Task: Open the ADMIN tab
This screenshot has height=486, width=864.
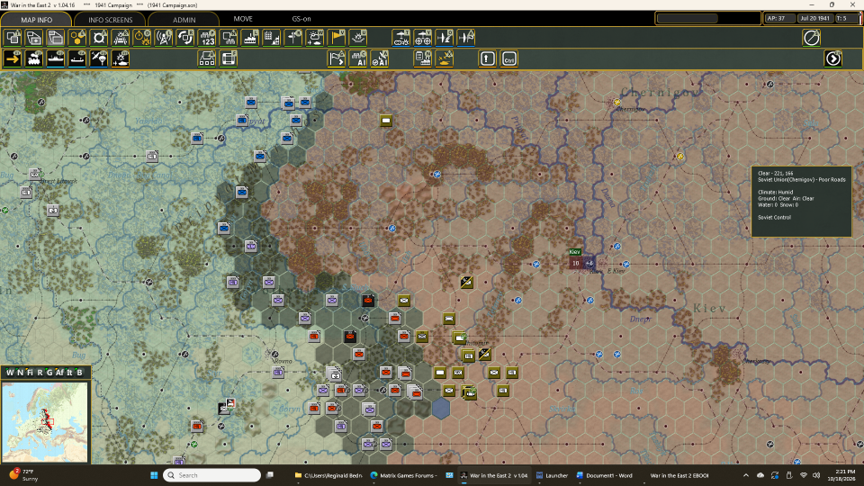Action: coord(184,19)
